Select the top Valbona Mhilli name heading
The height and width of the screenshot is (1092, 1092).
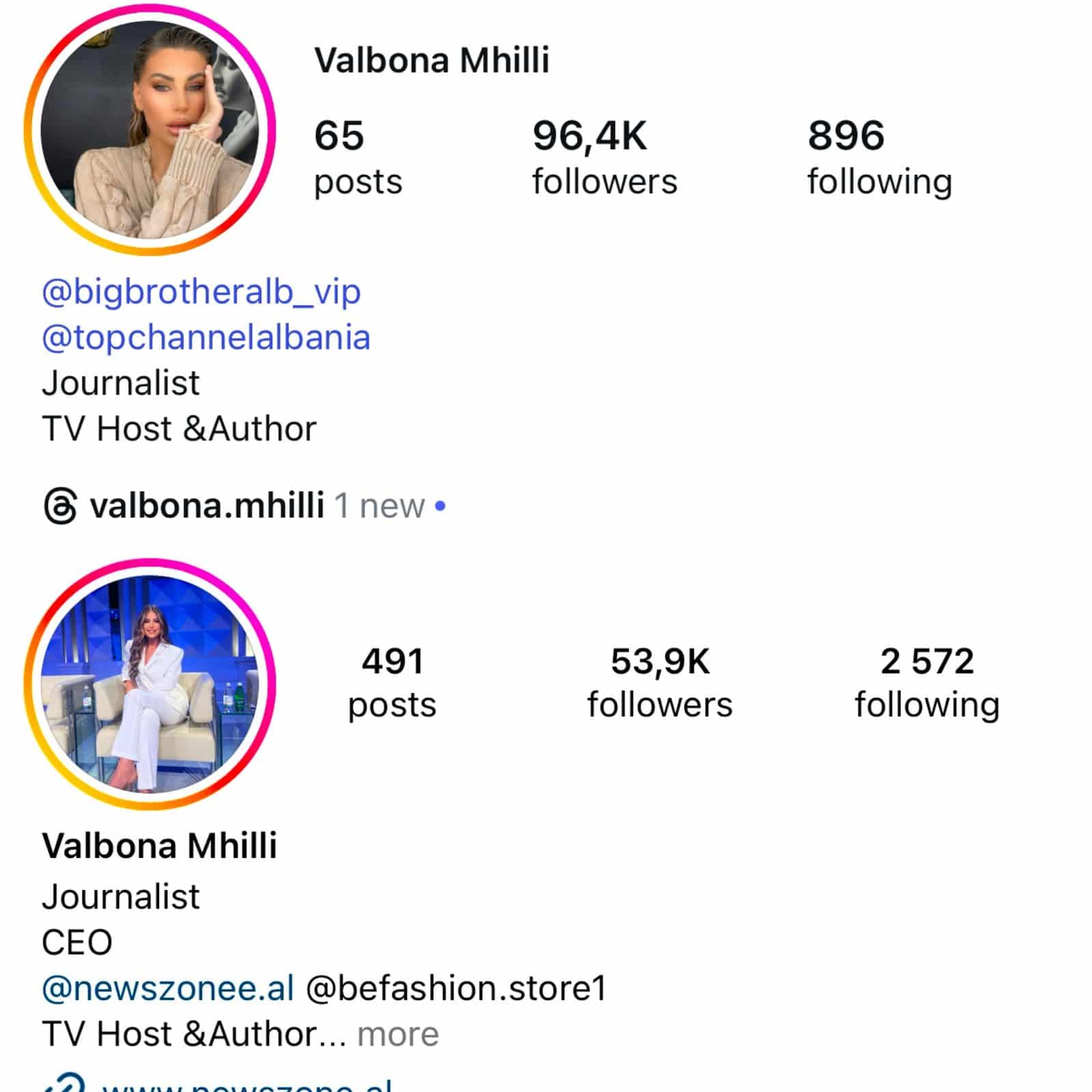431,60
